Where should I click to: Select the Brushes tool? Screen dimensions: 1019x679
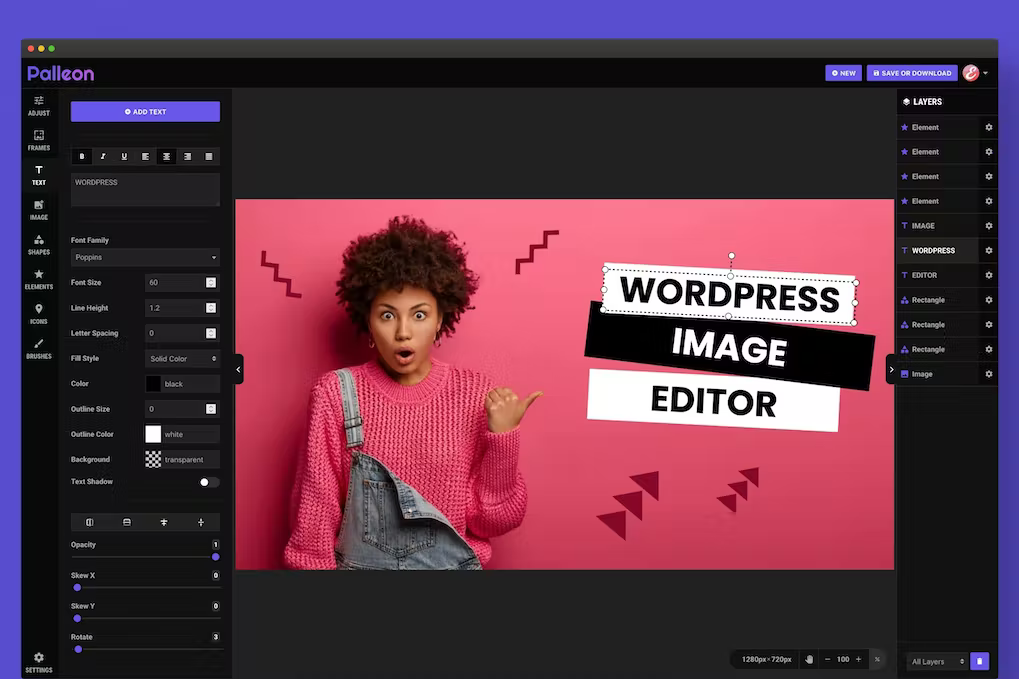click(39, 348)
